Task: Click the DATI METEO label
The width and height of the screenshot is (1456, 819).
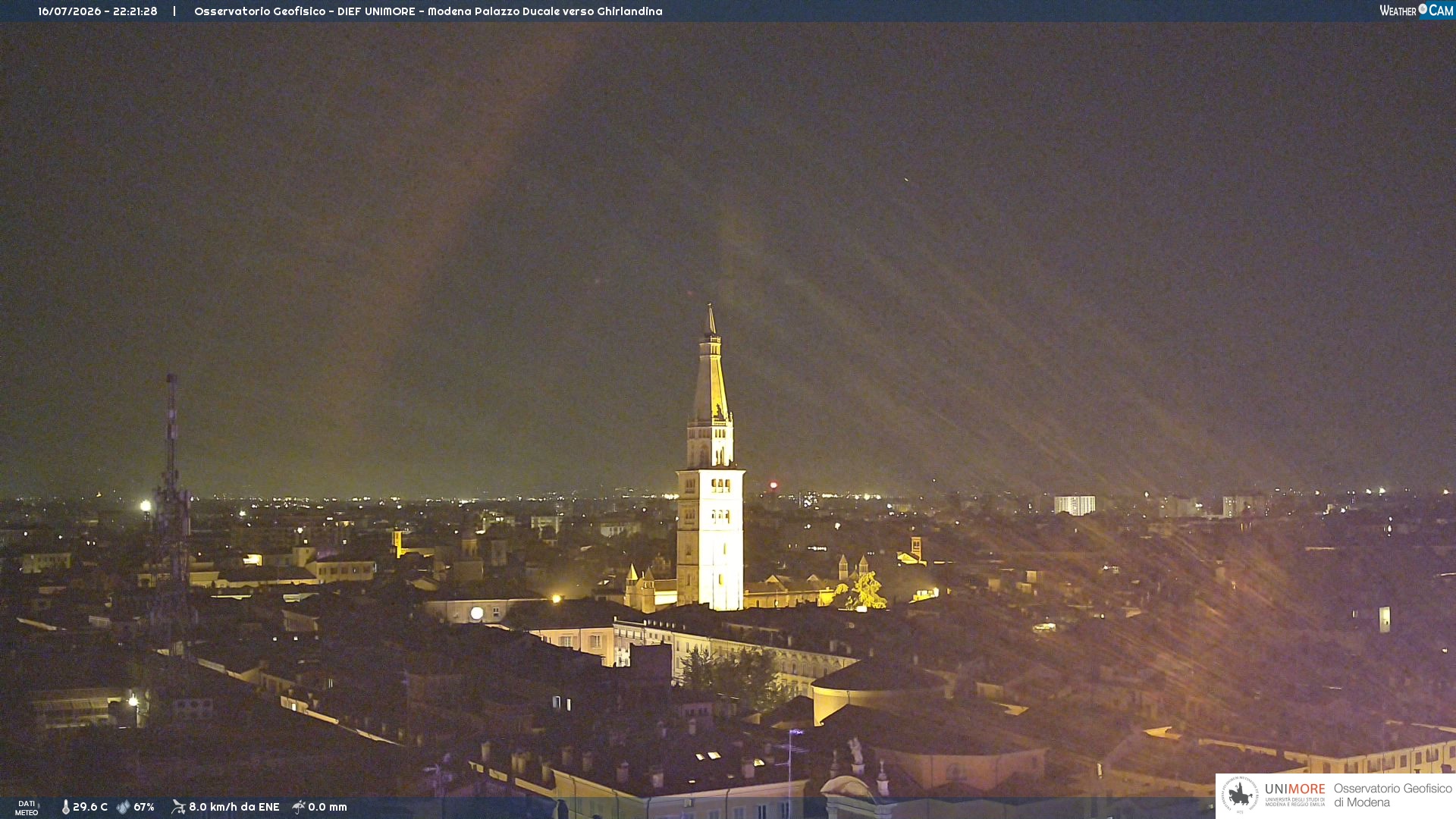Action: [x=27, y=808]
